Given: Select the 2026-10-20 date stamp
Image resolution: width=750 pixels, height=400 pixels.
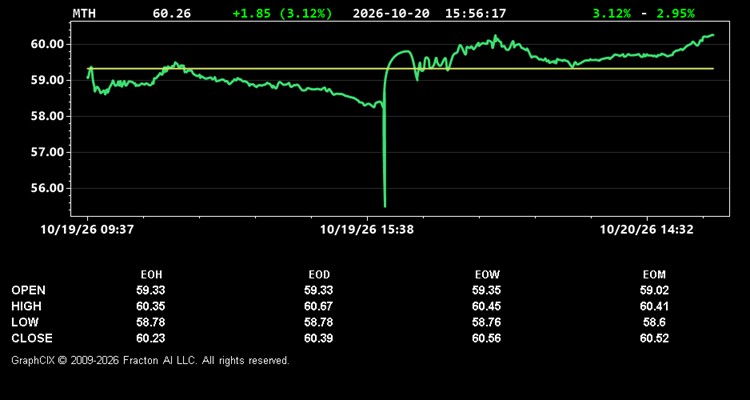Looking at the screenshot, I should coord(391,13).
